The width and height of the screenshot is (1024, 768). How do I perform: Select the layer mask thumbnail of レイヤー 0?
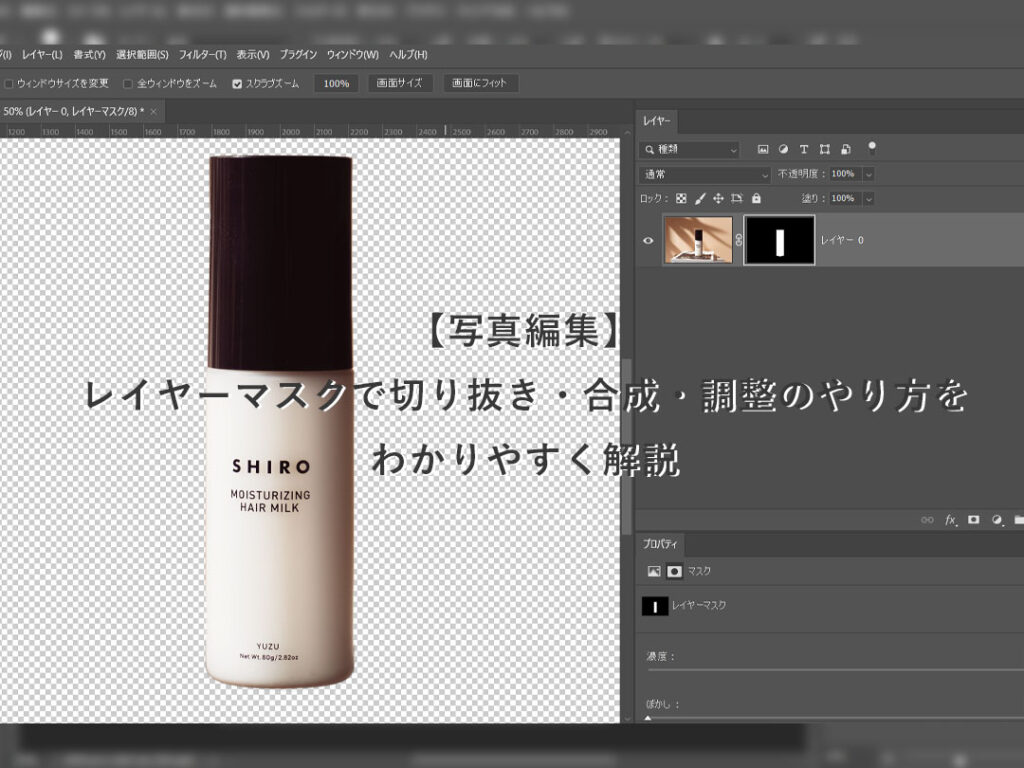point(779,239)
